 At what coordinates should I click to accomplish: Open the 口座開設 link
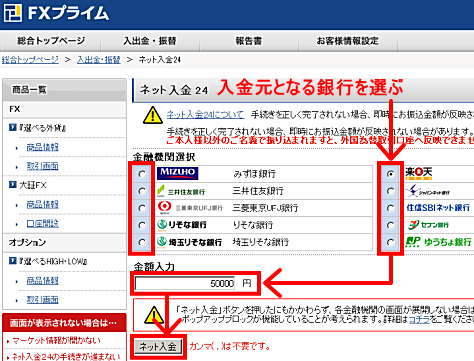43,223
